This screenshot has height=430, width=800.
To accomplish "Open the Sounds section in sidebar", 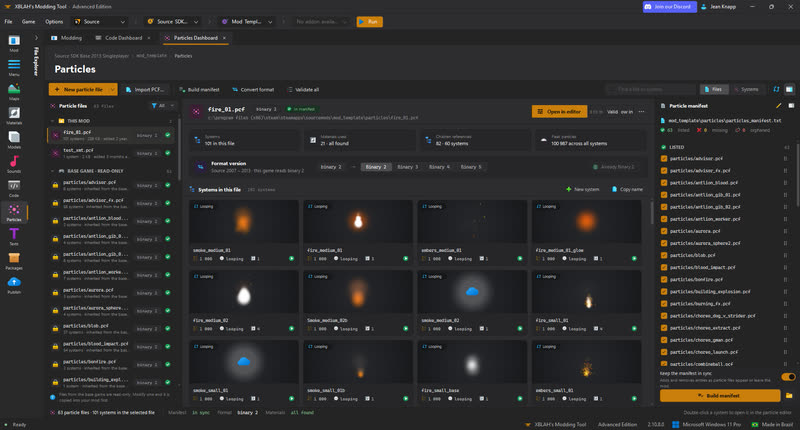I will [14, 165].
